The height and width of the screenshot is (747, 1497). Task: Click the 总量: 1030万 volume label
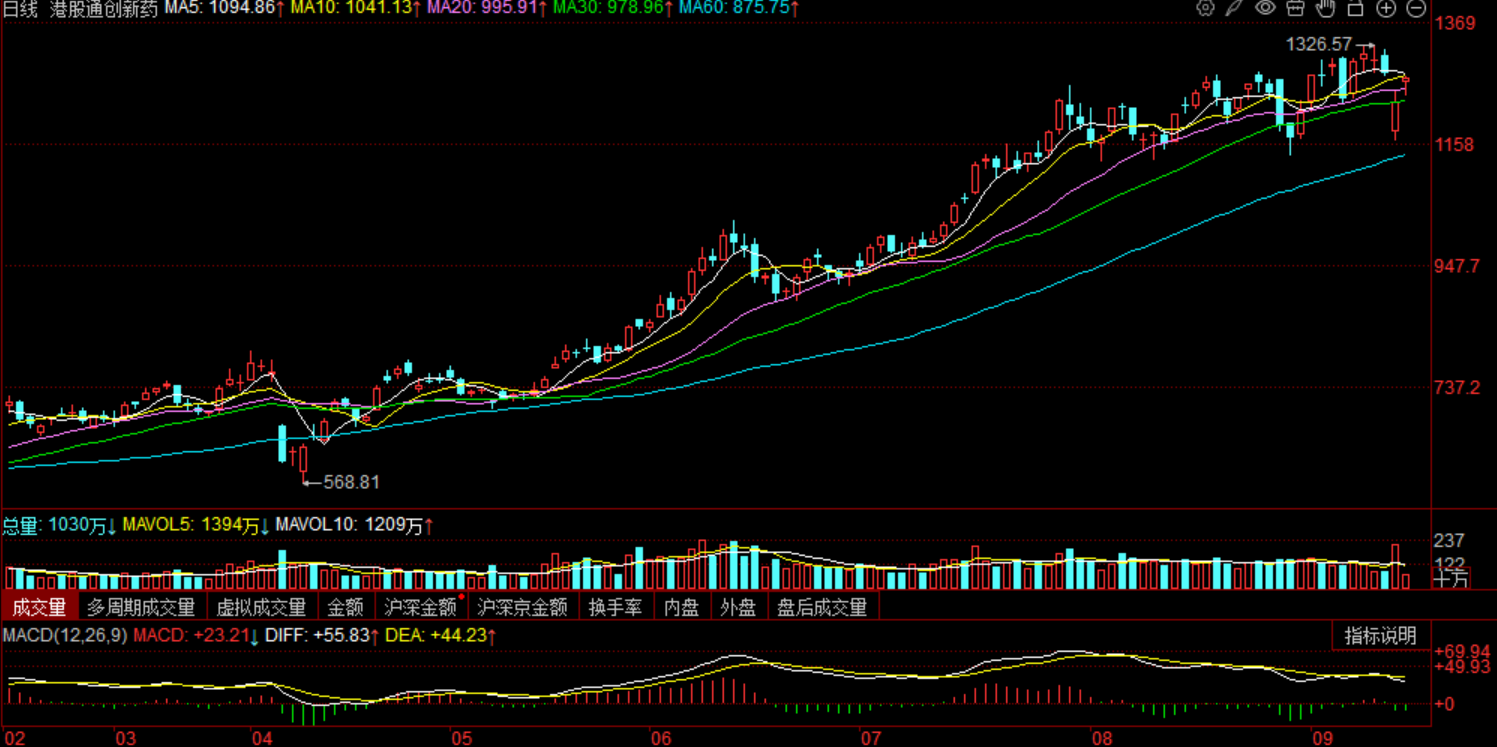coord(59,525)
